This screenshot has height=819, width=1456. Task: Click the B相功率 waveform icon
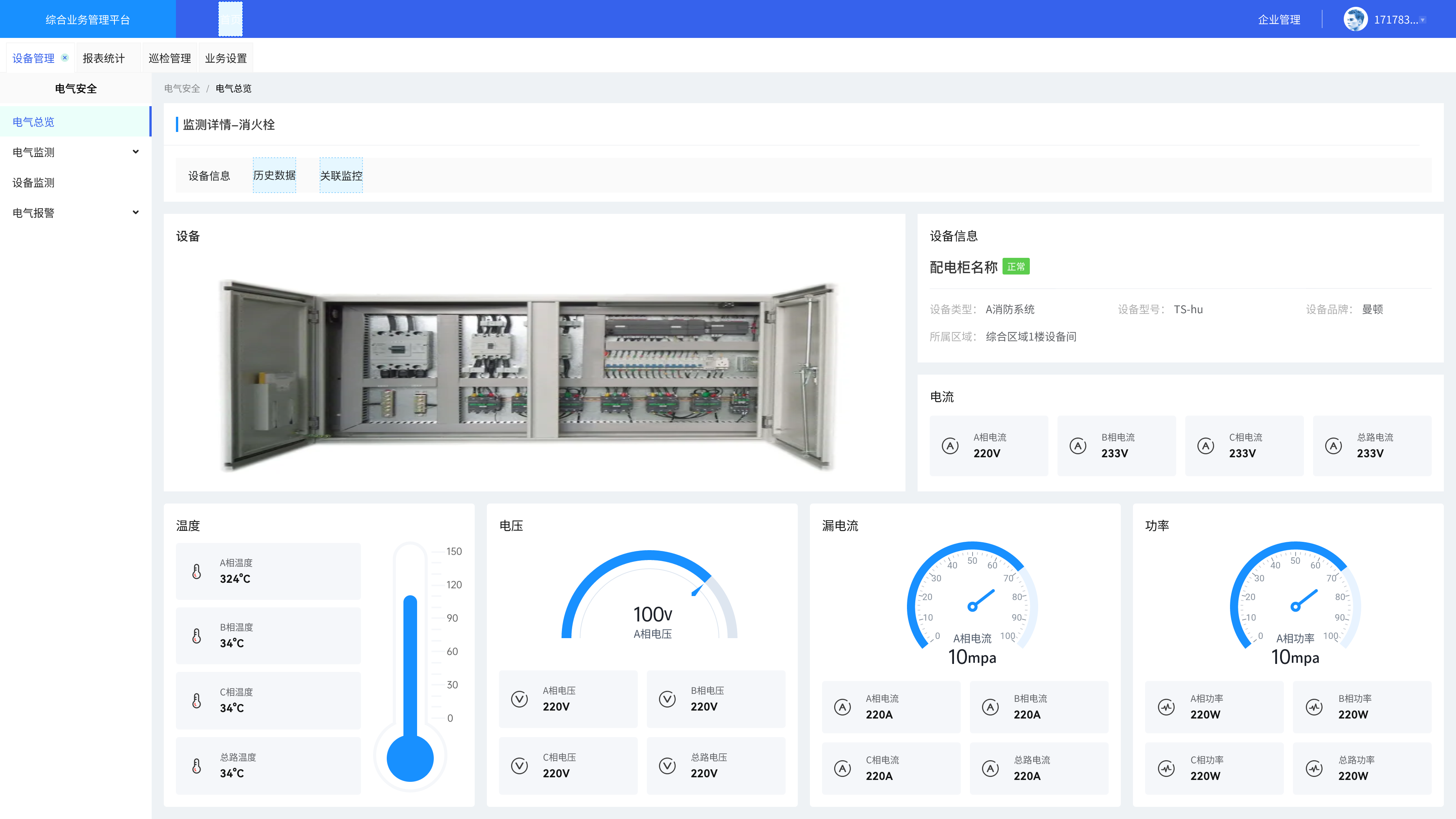[1314, 707]
